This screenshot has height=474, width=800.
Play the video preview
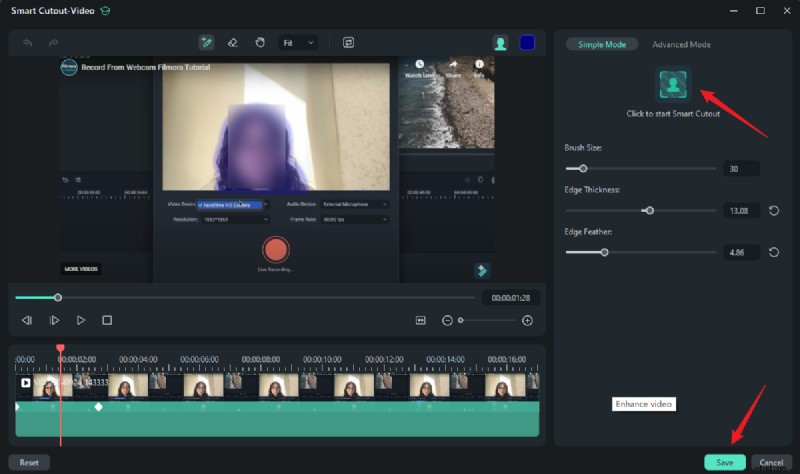pos(81,320)
